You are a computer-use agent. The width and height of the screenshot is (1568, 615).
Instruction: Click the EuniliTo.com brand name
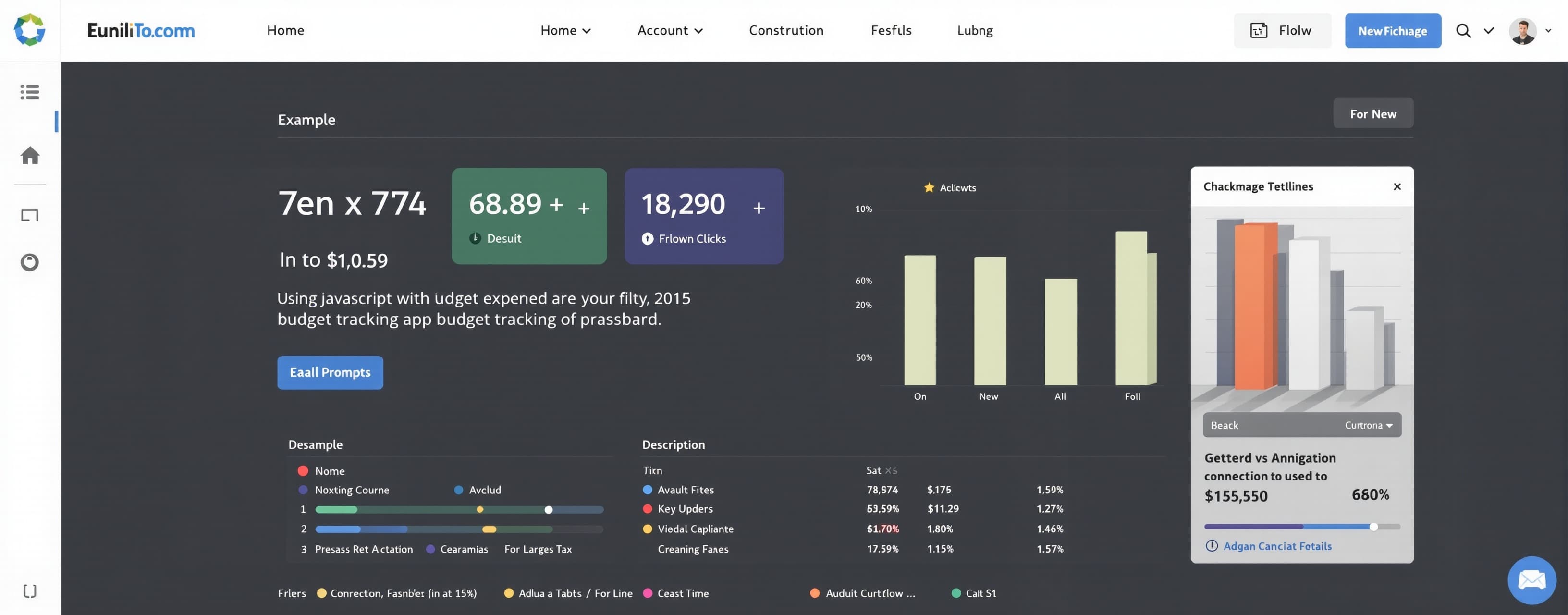click(141, 30)
